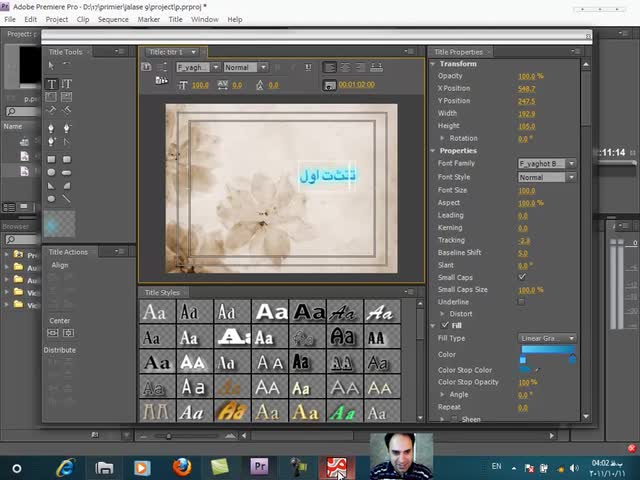Viewport: 640px width, 480px height.
Task: Click the left gradient color stop
Action: coord(522,360)
